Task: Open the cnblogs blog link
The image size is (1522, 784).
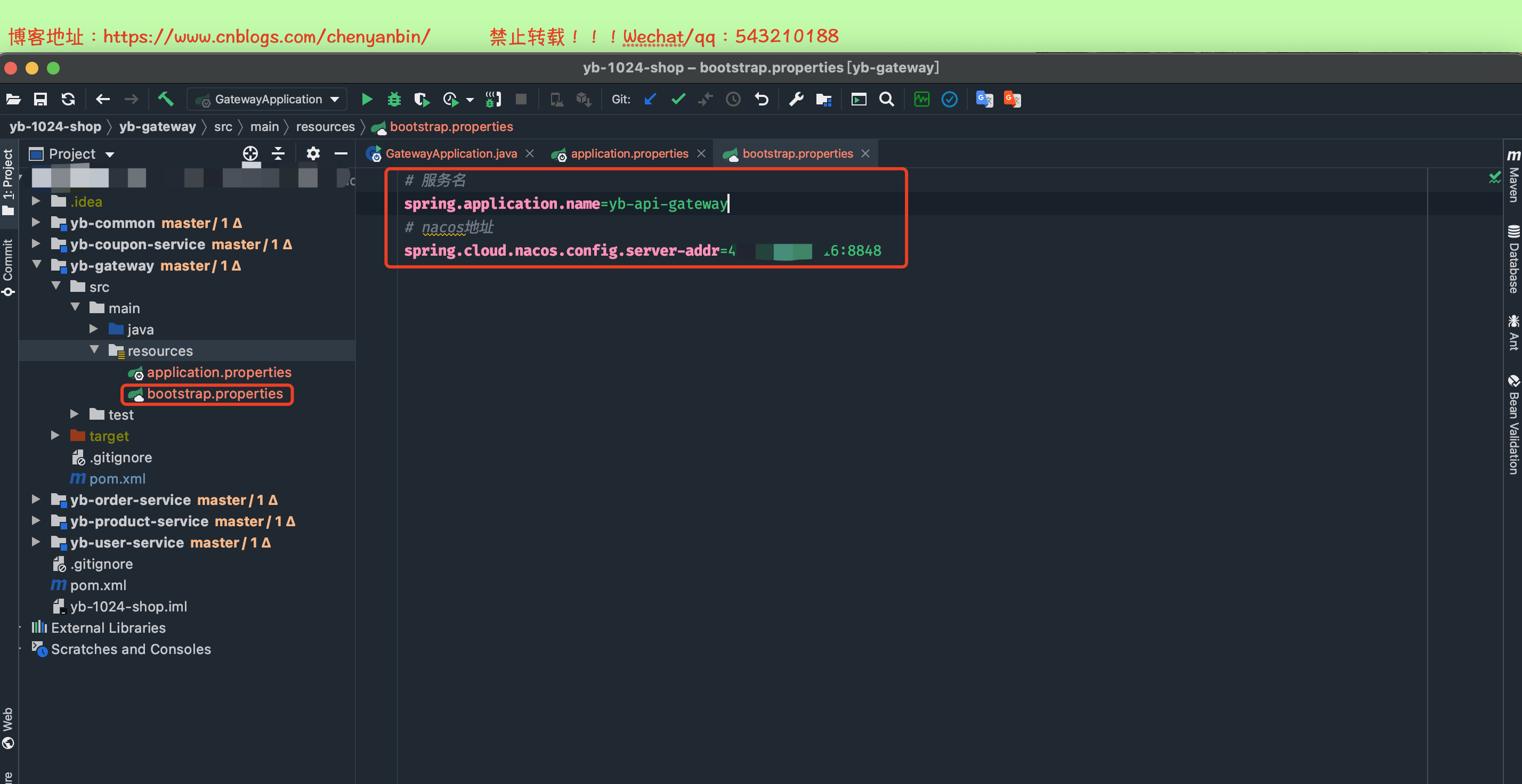Action: (266, 36)
